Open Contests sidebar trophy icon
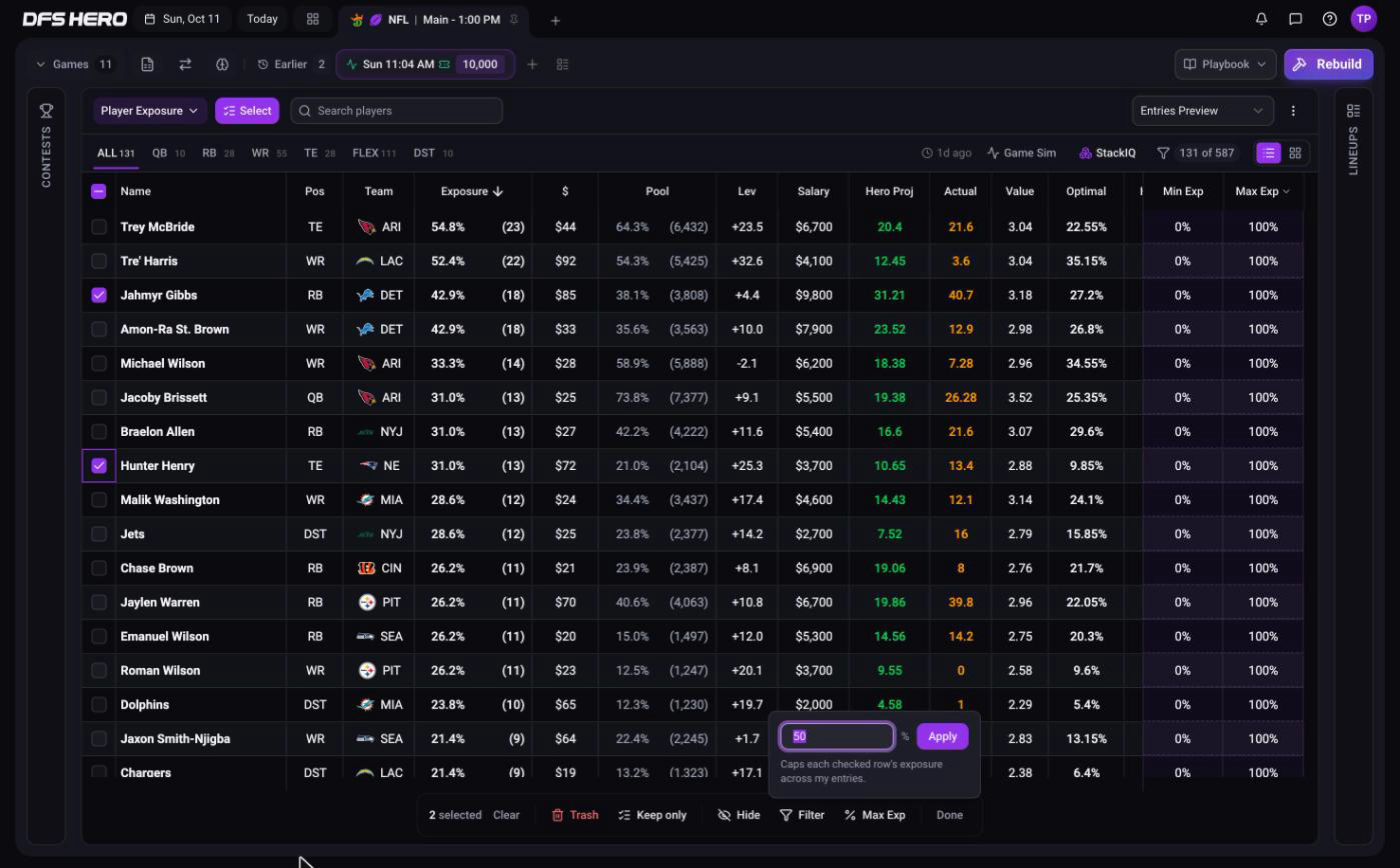1400x868 pixels. [46, 111]
